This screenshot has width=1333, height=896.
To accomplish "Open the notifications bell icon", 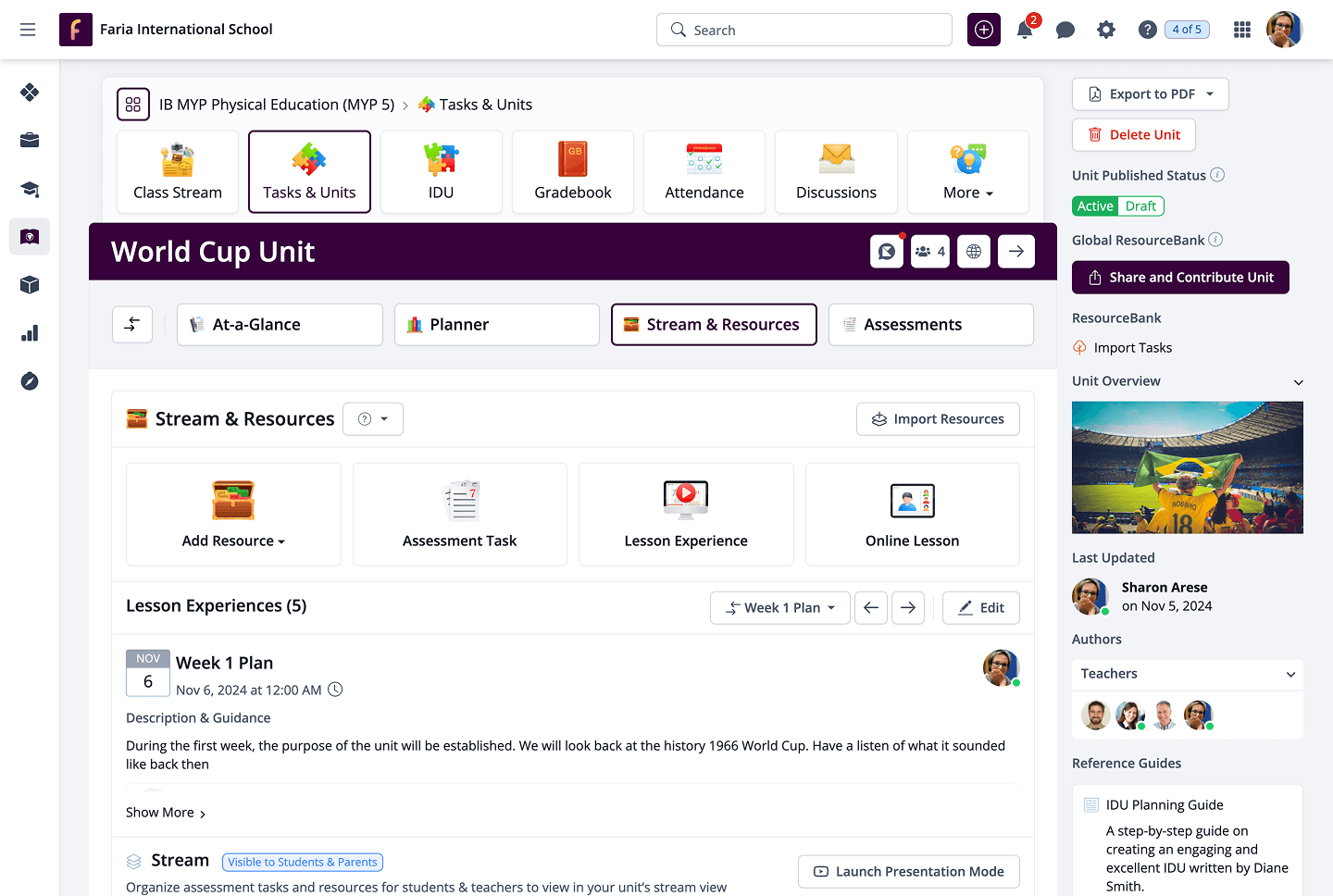I will (1025, 31).
